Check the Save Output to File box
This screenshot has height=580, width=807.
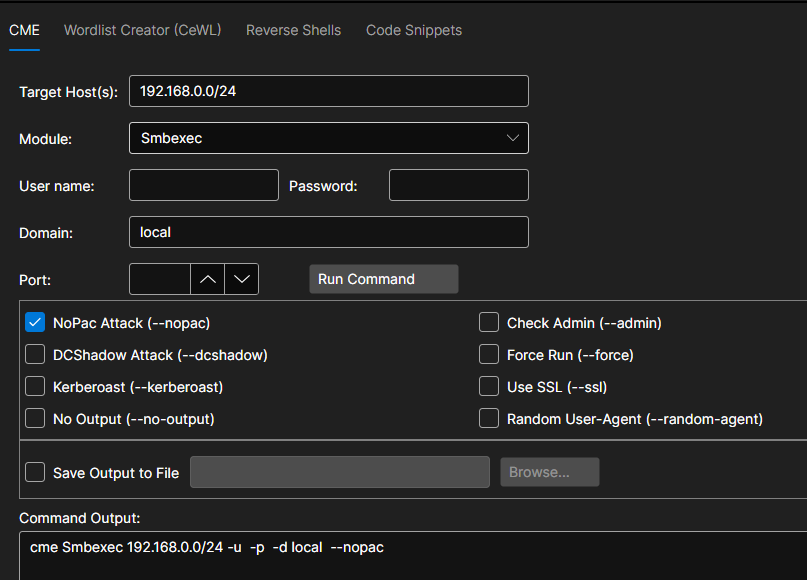click(35, 472)
